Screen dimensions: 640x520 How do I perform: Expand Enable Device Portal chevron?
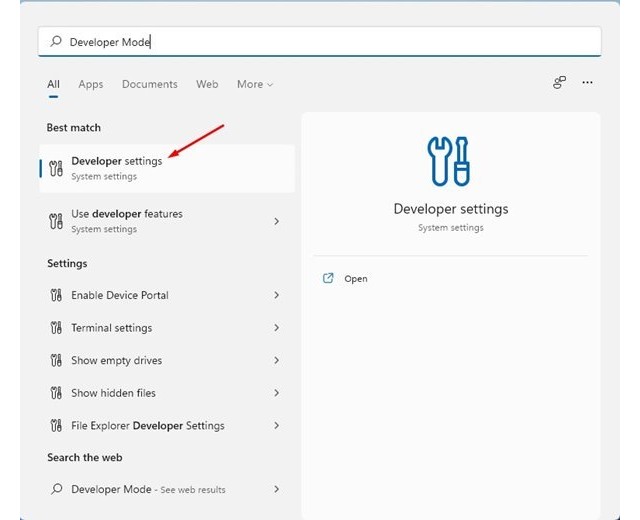[x=277, y=295]
